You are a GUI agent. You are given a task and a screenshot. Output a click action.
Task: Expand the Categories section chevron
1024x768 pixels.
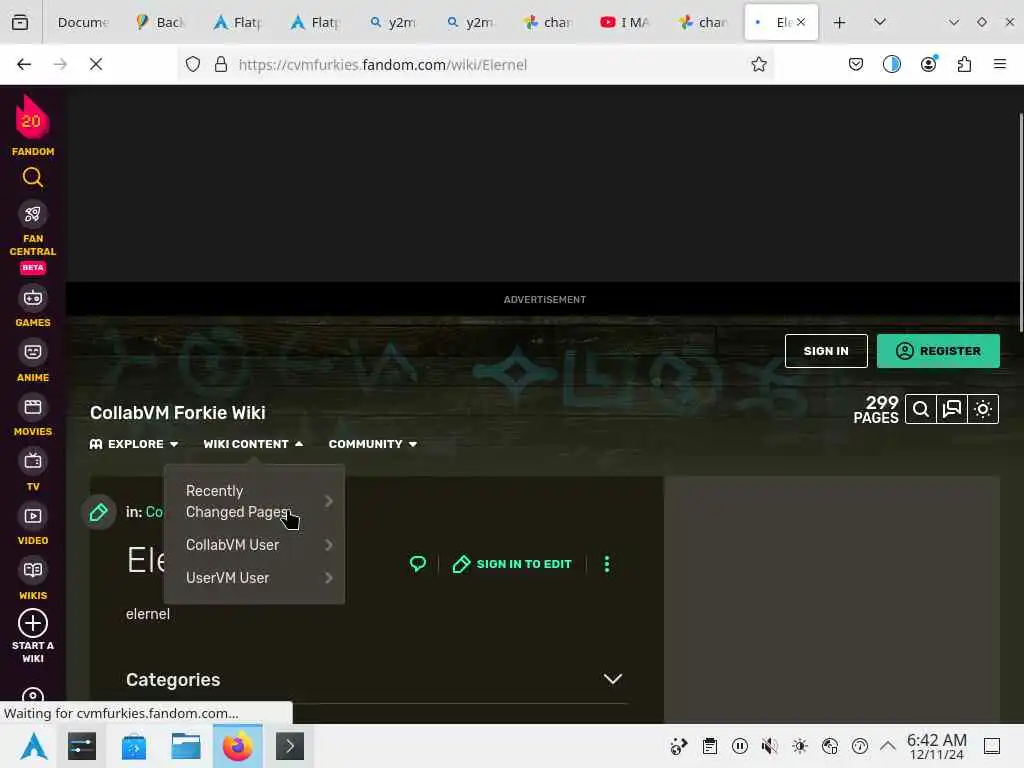pos(613,679)
